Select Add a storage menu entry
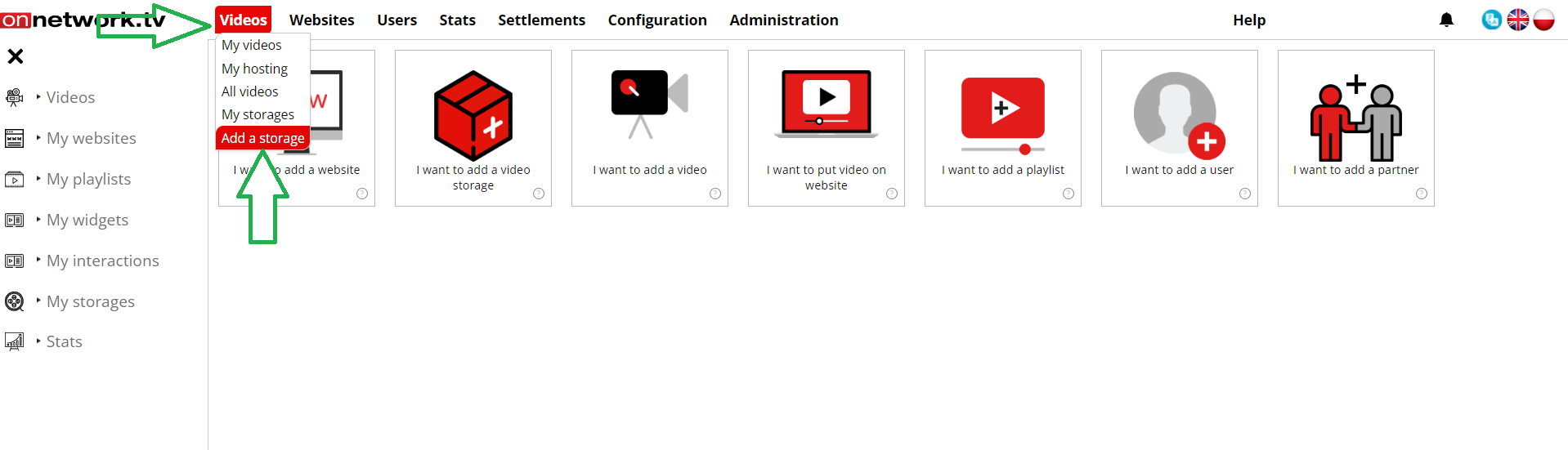1568x450 pixels. click(x=262, y=138)
